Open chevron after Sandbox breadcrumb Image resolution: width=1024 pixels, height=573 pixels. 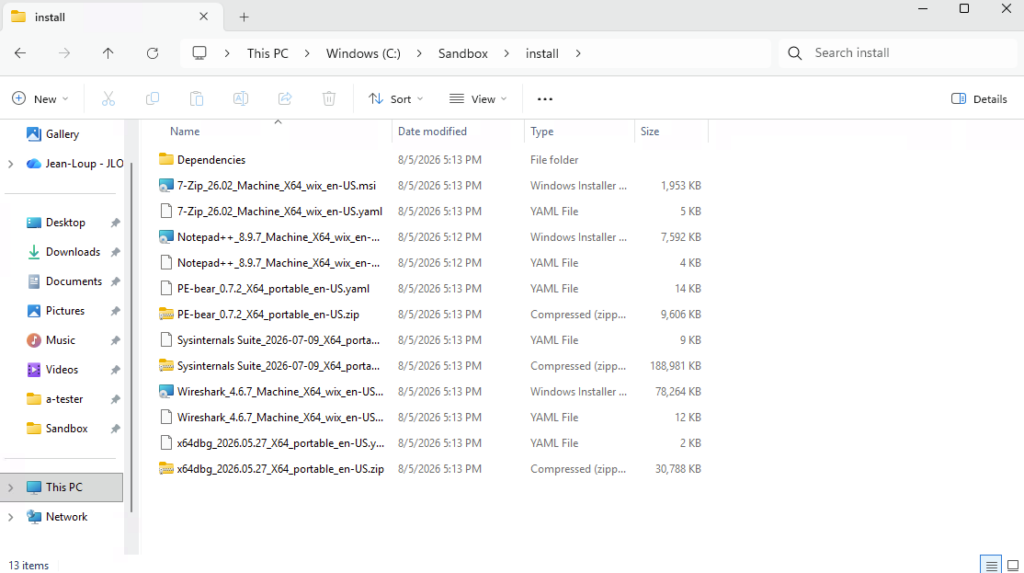coord(506,54)
